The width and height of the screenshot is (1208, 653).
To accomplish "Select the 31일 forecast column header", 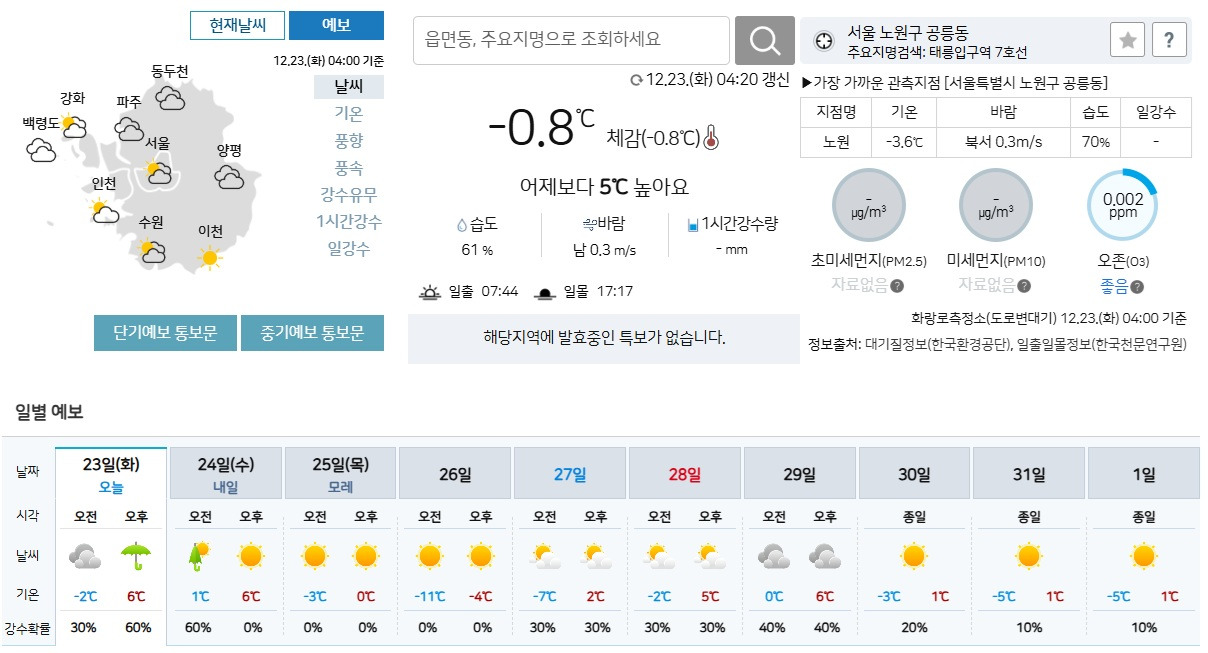I will click(x=1029, y=474).
